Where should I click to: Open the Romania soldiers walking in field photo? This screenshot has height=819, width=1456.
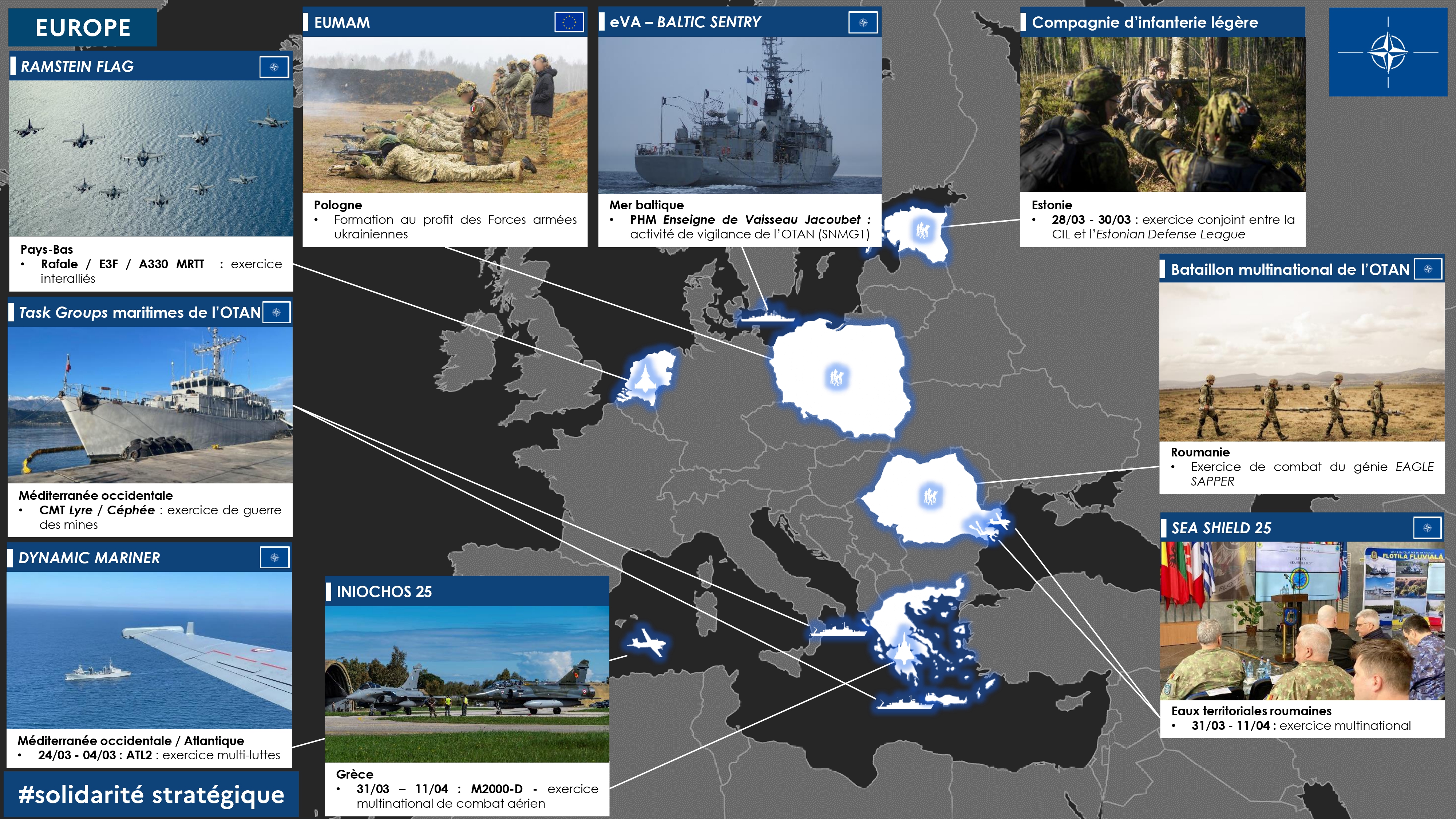pos(1302,362)
